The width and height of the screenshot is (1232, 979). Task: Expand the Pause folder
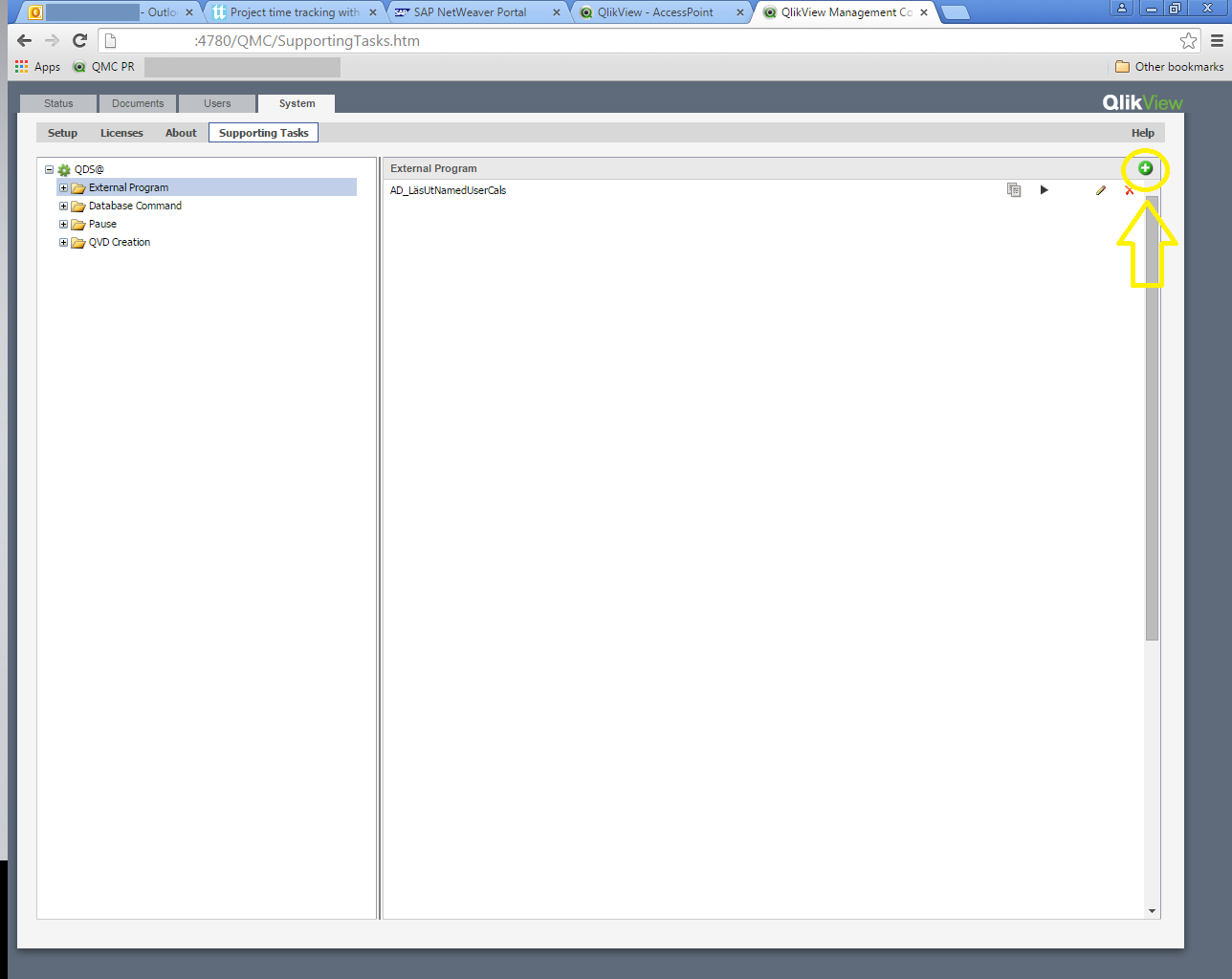(63, 224)
